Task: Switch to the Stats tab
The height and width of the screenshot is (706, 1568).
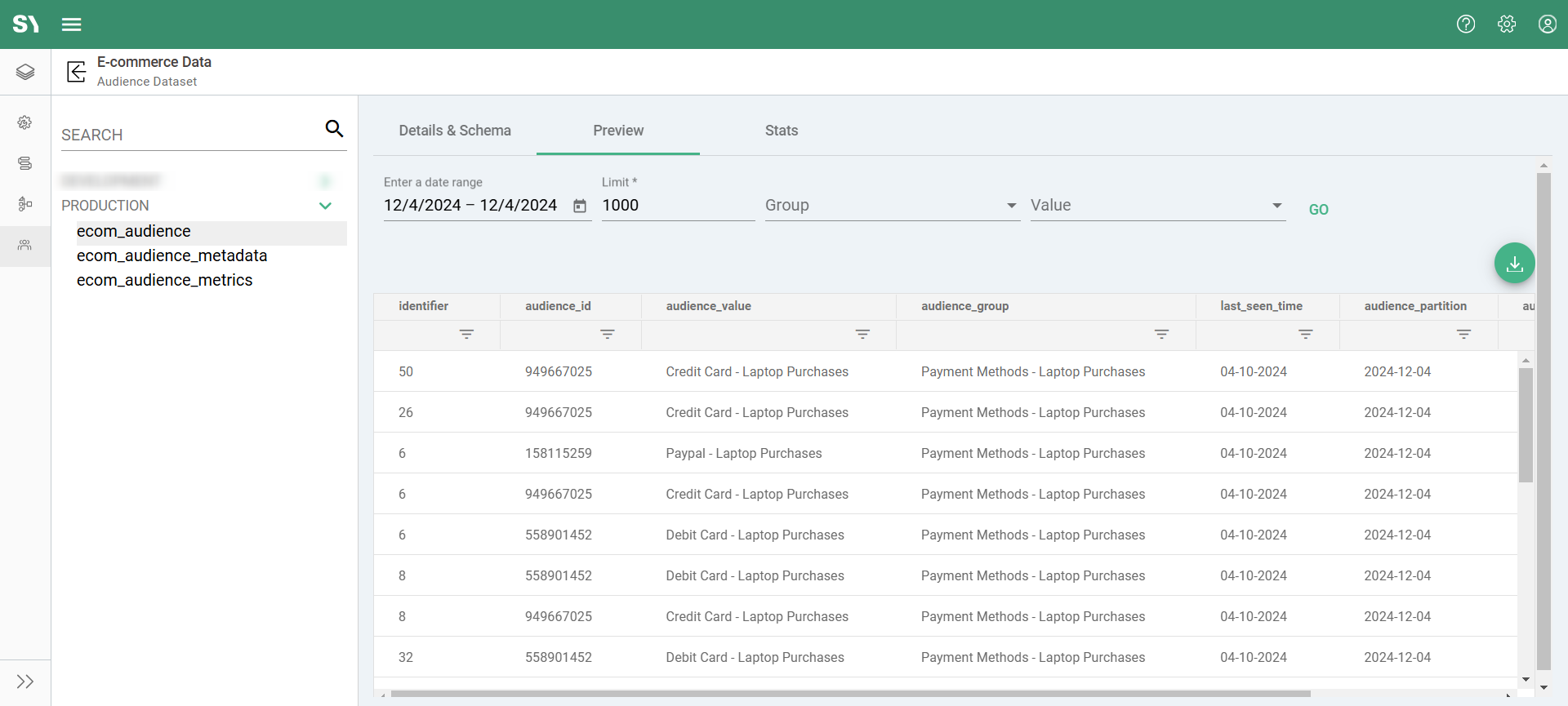Action: (781, 131)
